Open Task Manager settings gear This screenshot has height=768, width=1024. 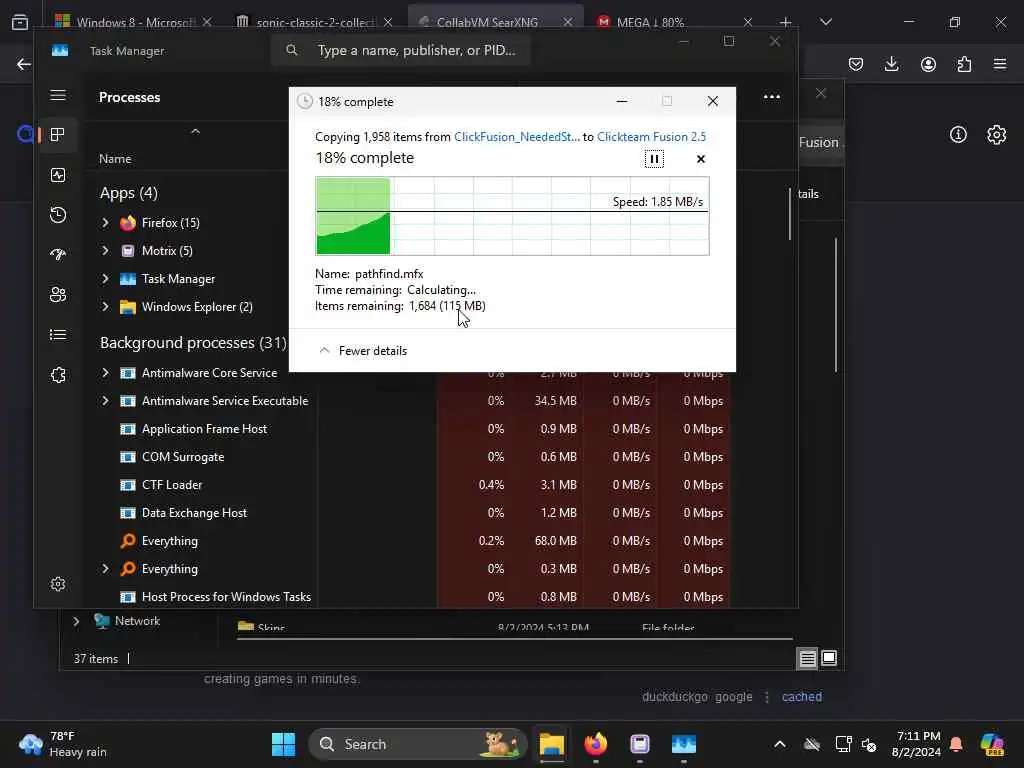[58, 584]
